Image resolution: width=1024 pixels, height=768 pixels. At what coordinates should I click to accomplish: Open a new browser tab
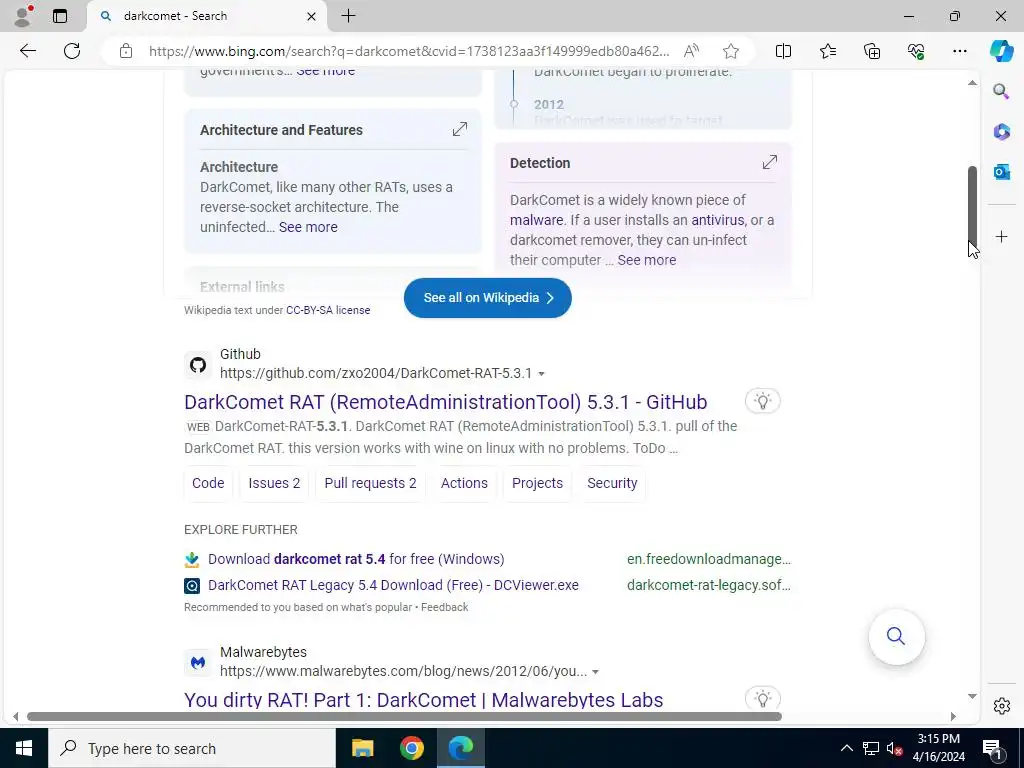point(348,16)
